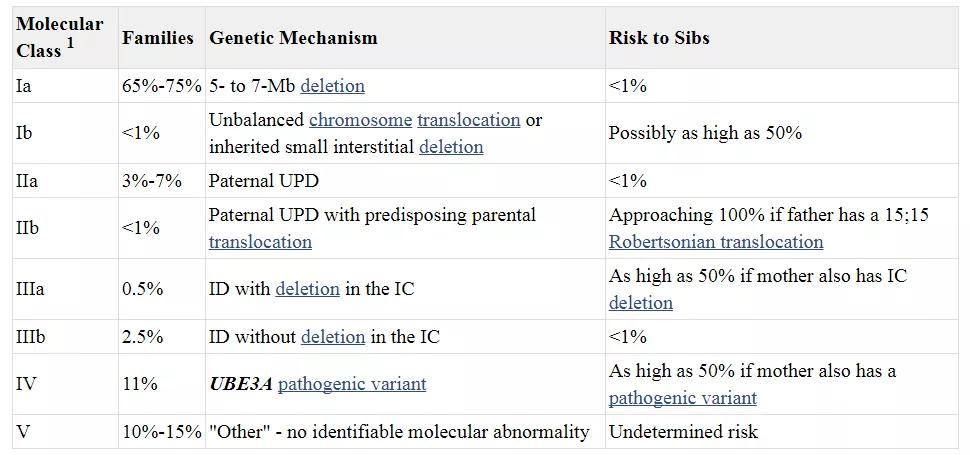Select the 65%-75% families cell
This screenshot has height=455, width=970.
162,86
